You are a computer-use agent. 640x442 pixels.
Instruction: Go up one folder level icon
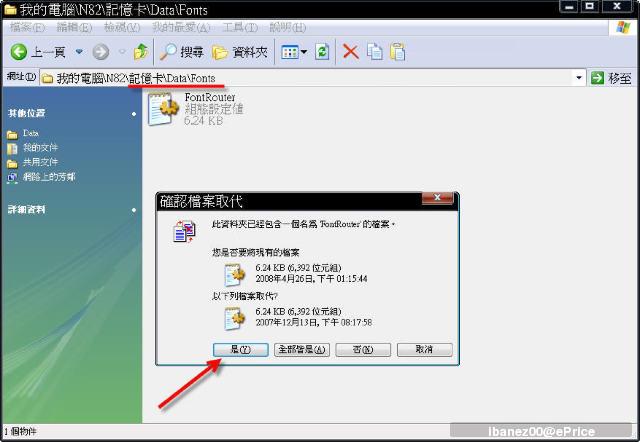[141, 52]
